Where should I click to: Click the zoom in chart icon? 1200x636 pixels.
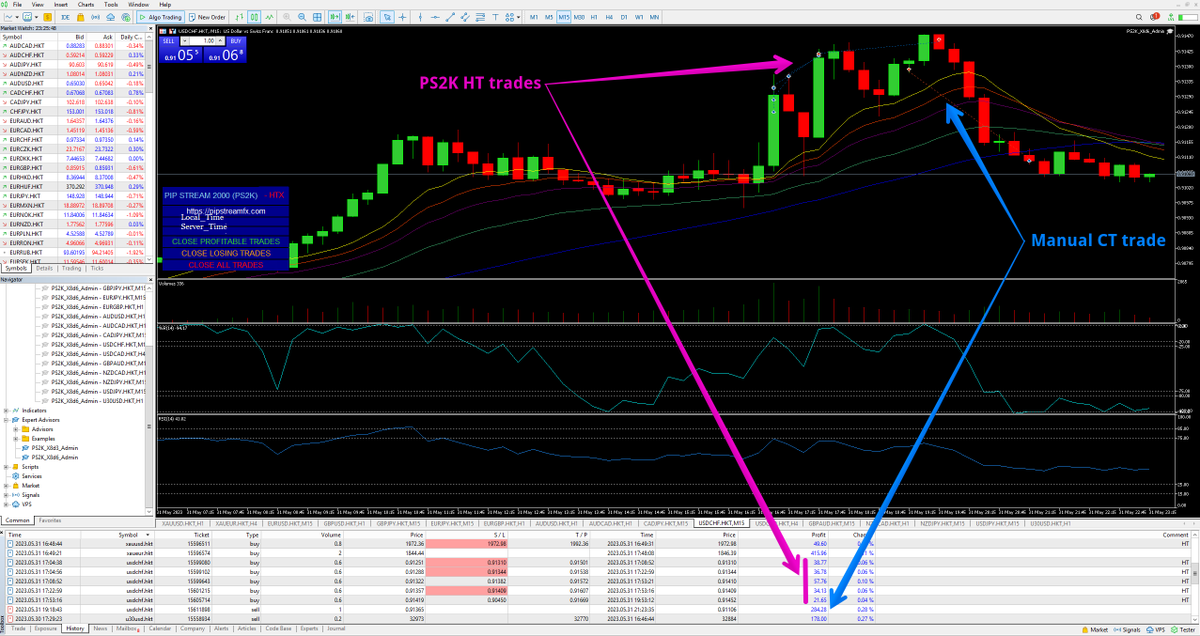click(x=287, y=17)
